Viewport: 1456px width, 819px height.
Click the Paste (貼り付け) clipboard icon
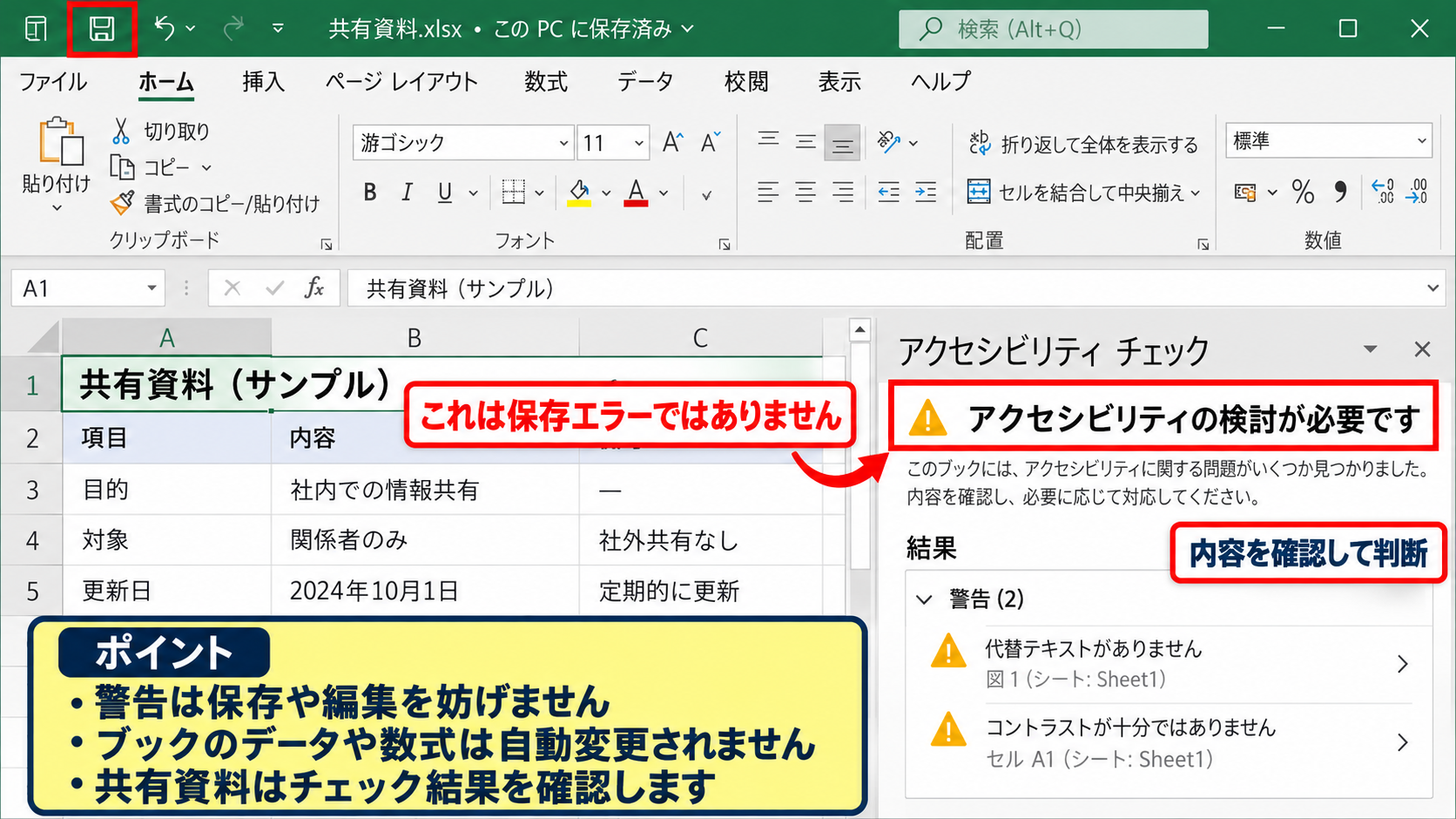[x=60, y=141]
